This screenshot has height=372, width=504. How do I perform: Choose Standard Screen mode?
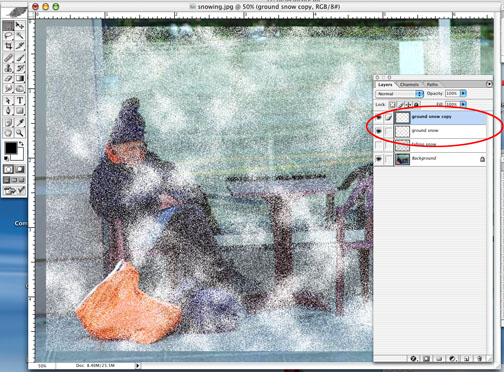pyautogui.click(x=7, y=180)
